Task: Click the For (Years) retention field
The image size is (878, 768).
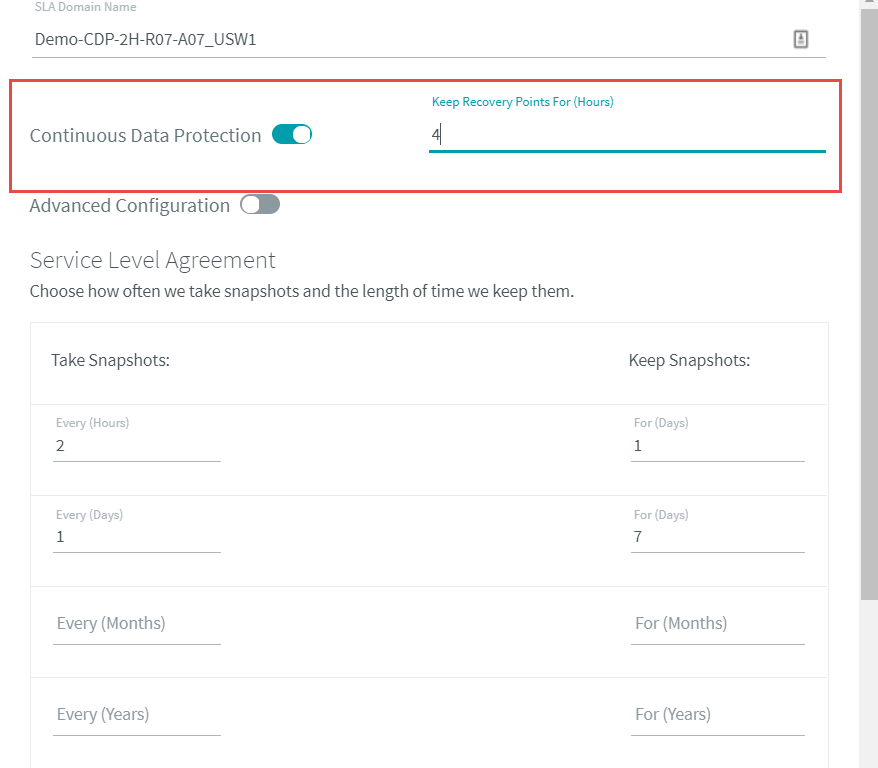Action: coord(717,715)
